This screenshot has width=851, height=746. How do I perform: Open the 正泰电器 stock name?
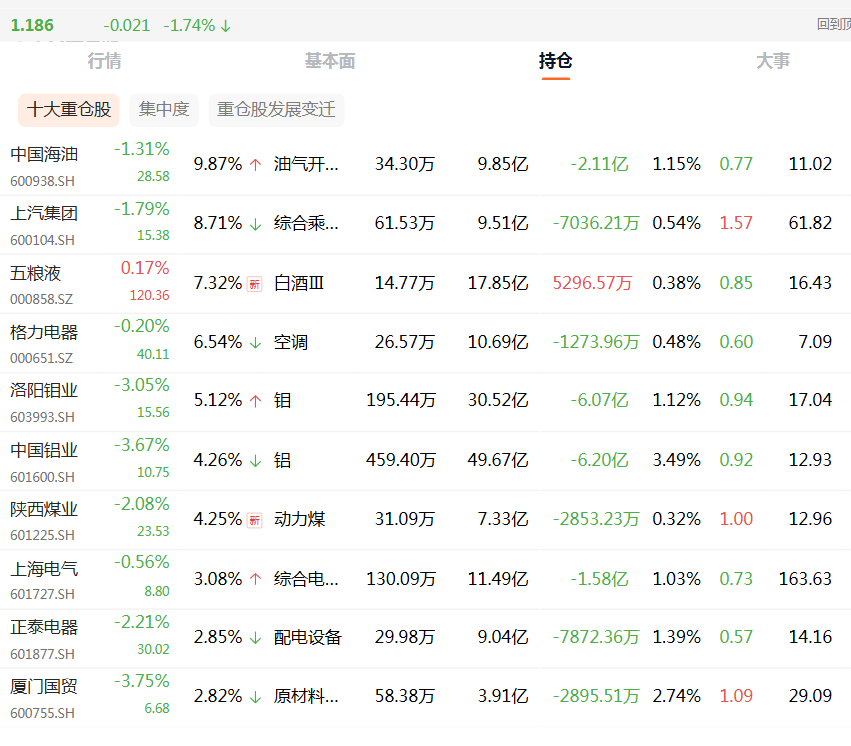(44, 627)
